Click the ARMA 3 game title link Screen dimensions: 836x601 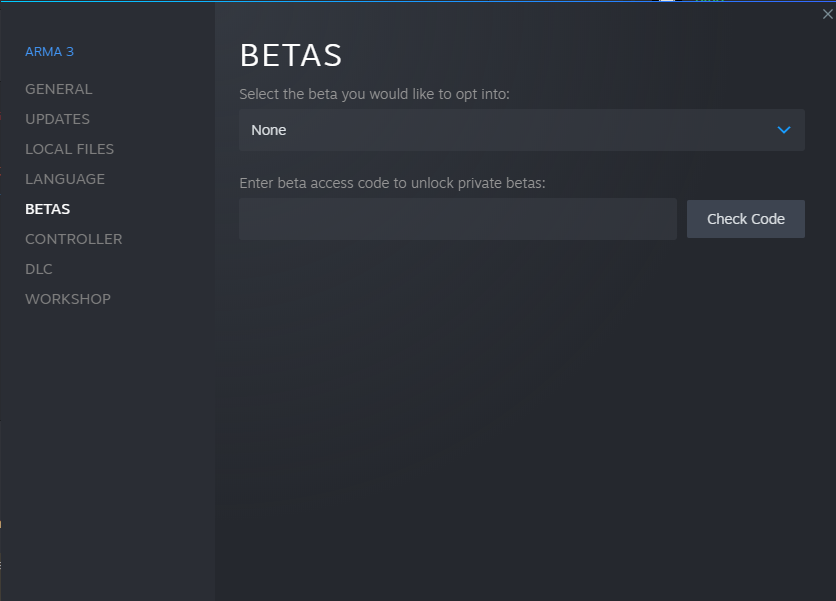(x=50, y=52)
